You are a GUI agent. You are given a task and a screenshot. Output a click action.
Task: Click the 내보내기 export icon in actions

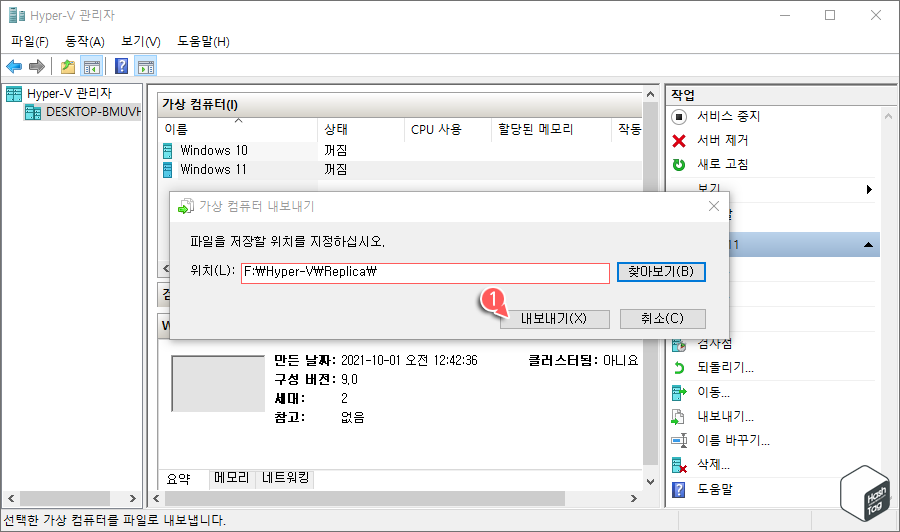point(678,417)
